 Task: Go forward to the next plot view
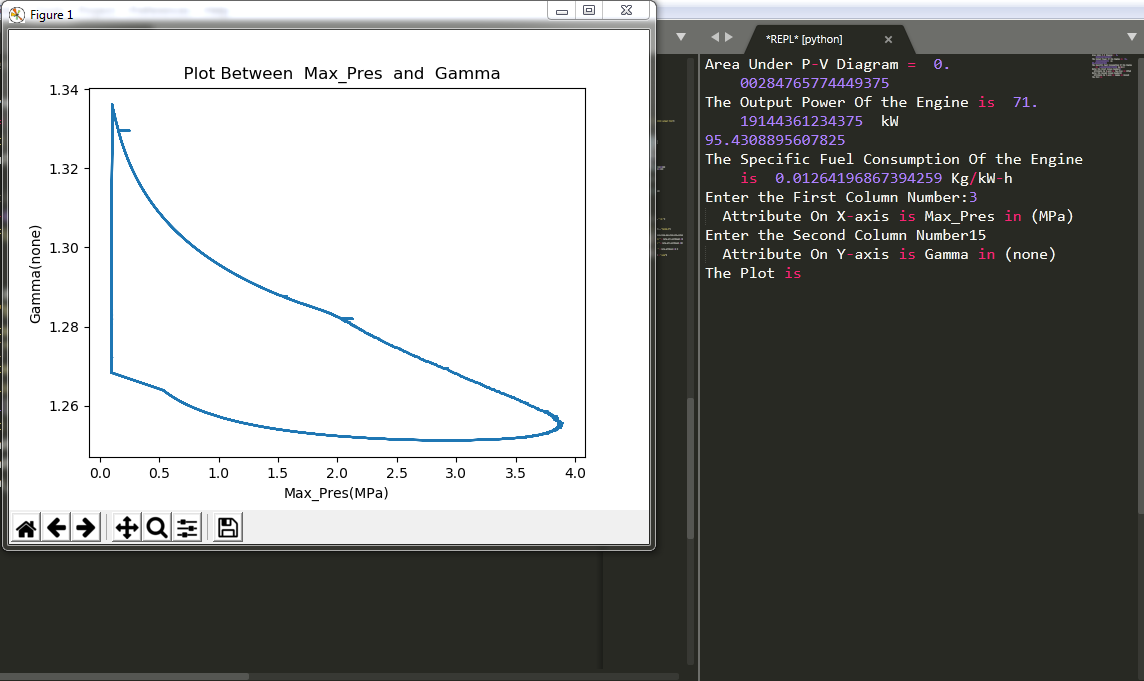pos(87,527)
